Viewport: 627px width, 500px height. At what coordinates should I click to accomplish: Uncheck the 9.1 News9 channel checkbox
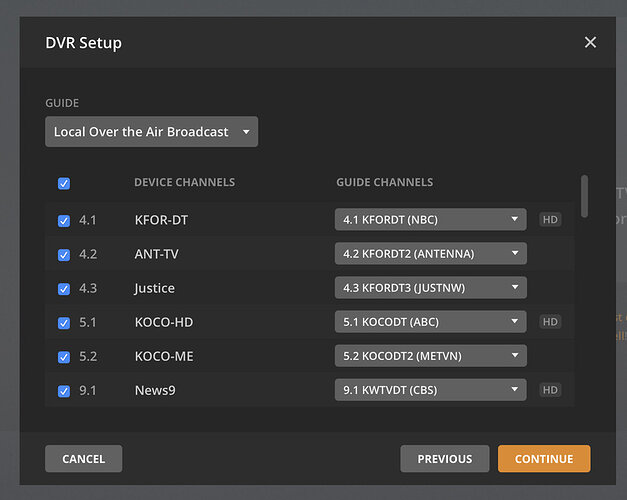coord(64,390)
